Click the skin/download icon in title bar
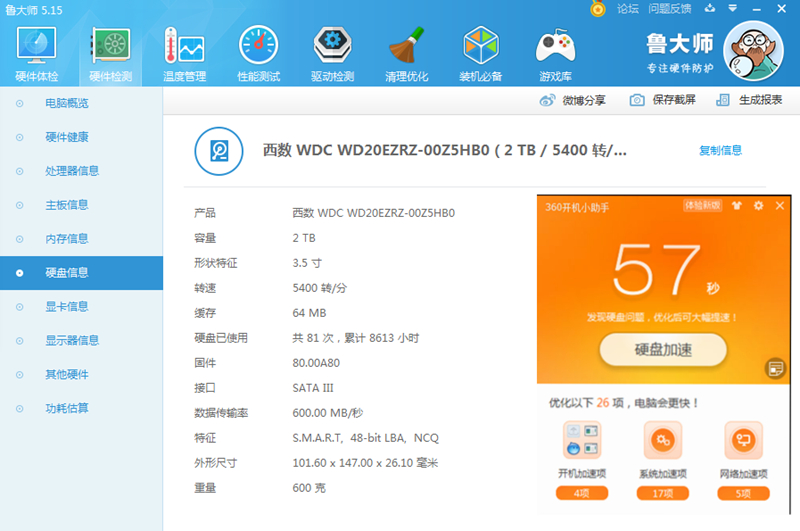 pyautogui.click(x=710, y=8)
